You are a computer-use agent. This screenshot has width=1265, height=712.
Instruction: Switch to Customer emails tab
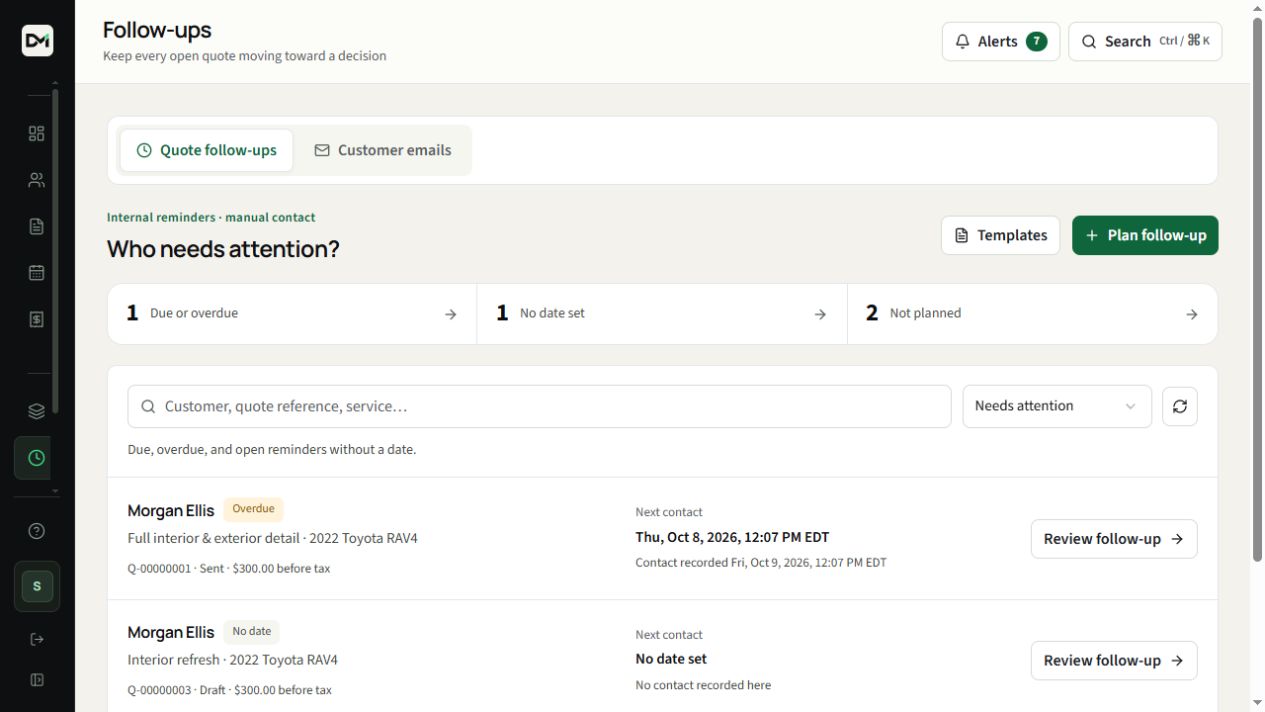pos(383,150)
